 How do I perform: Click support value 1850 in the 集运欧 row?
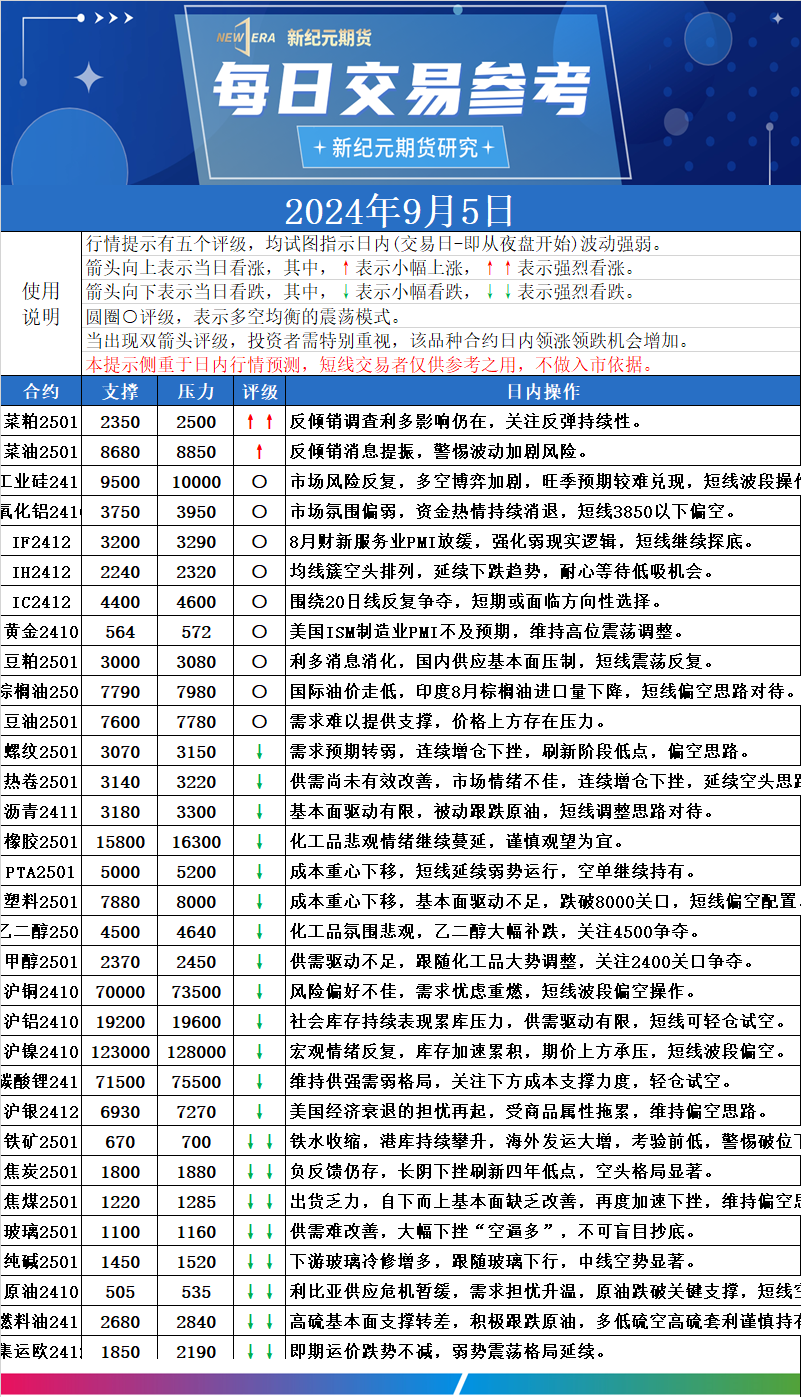(121, 1352)
